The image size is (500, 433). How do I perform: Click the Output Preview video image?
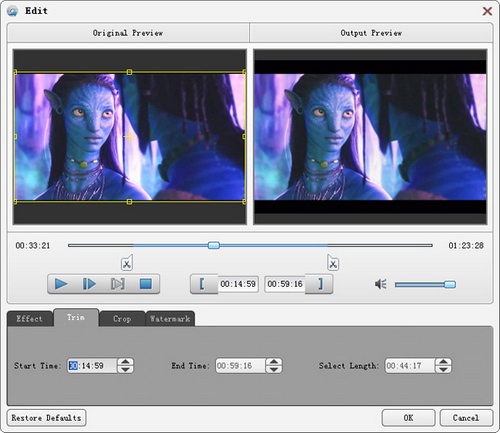pos(370,137)
